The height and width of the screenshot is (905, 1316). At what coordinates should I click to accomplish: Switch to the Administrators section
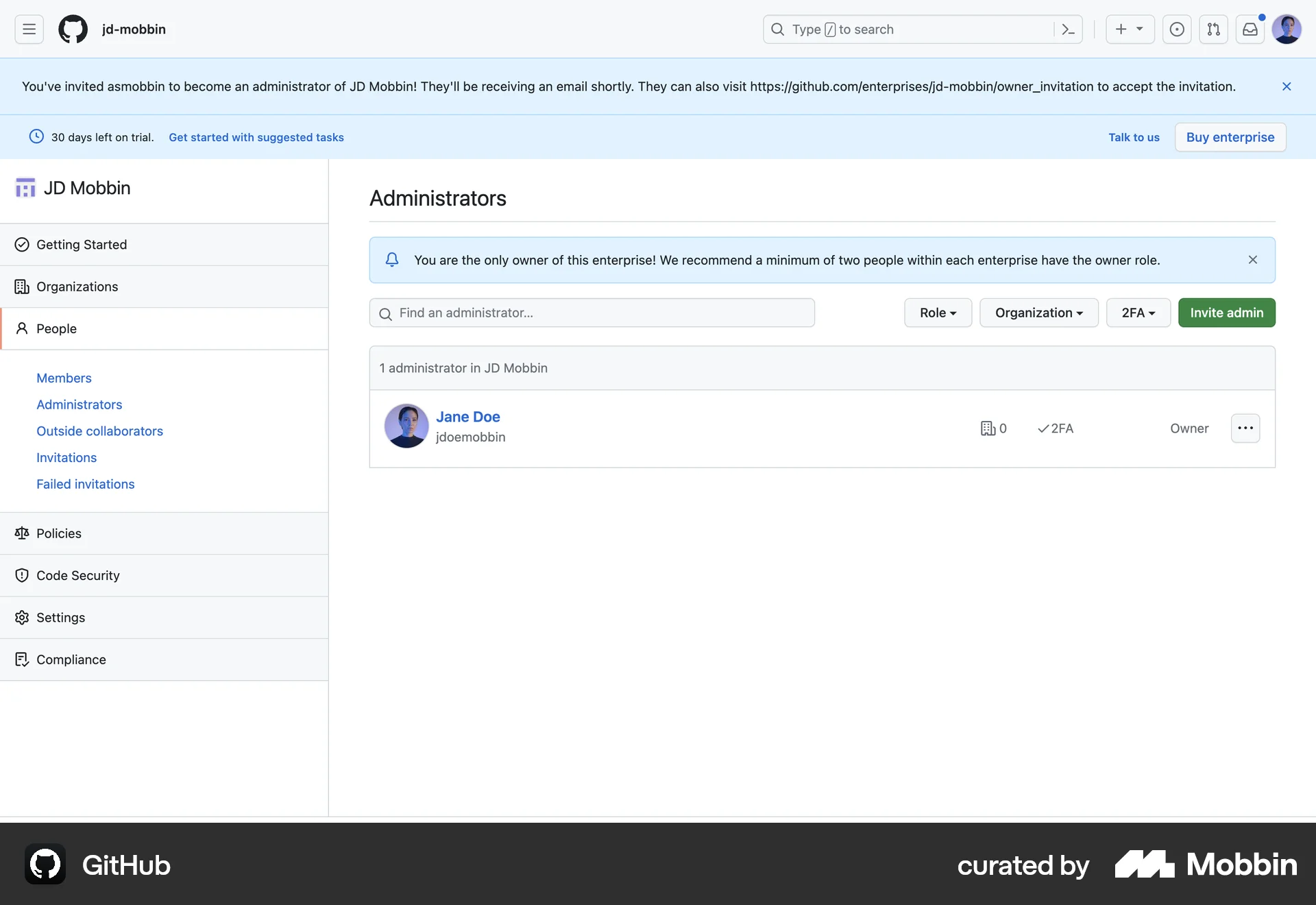[79, 405]
